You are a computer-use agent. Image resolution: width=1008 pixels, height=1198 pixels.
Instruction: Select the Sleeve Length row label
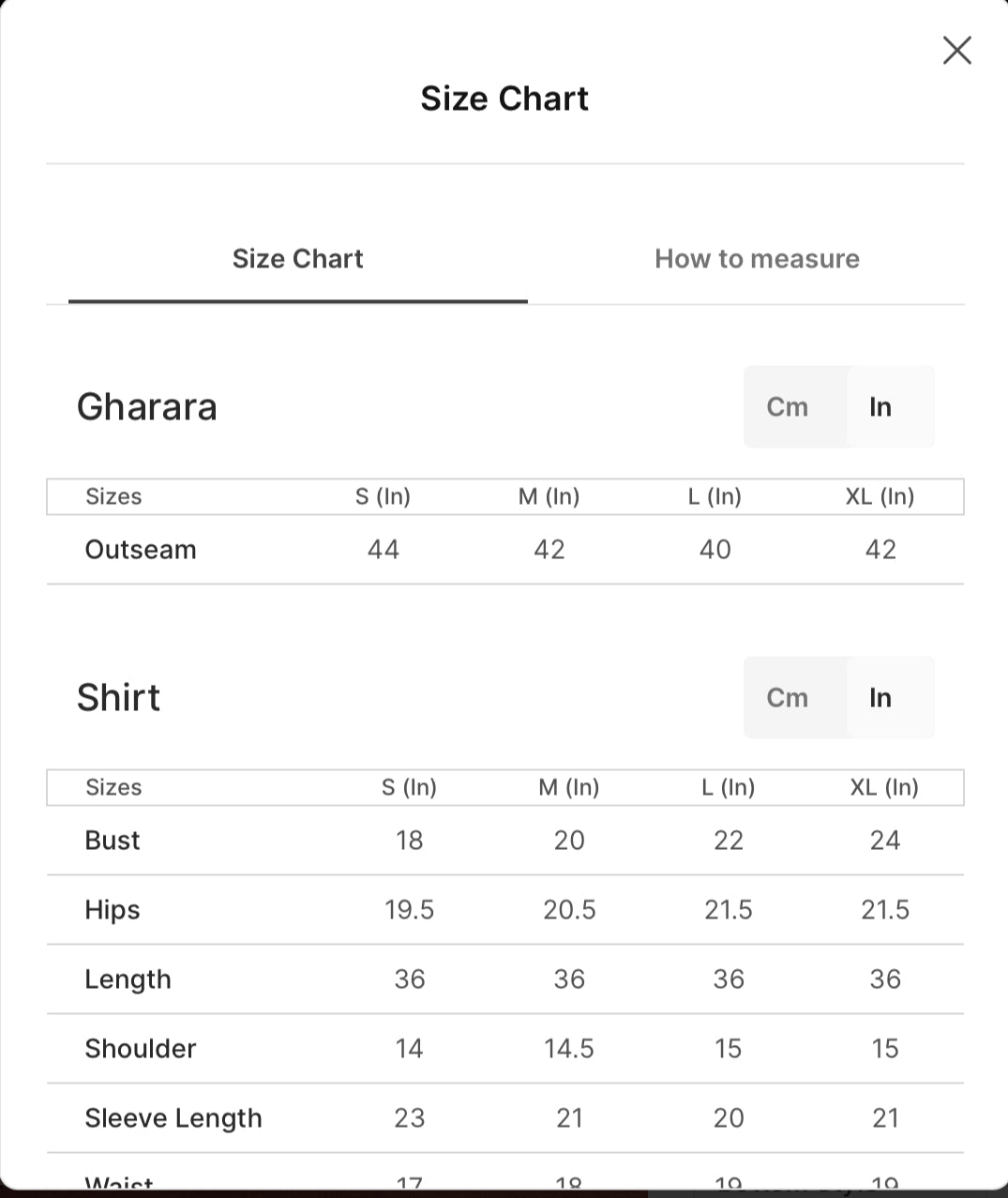tap(173, 1118)
